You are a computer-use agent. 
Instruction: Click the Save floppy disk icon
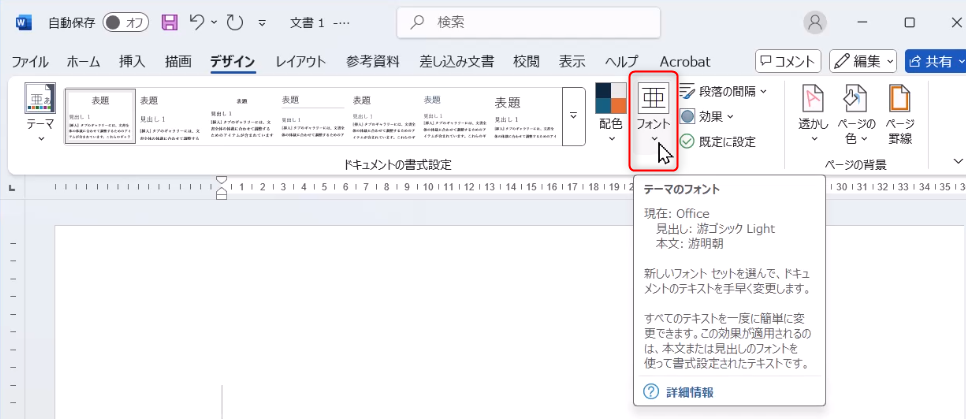point(170,22)
